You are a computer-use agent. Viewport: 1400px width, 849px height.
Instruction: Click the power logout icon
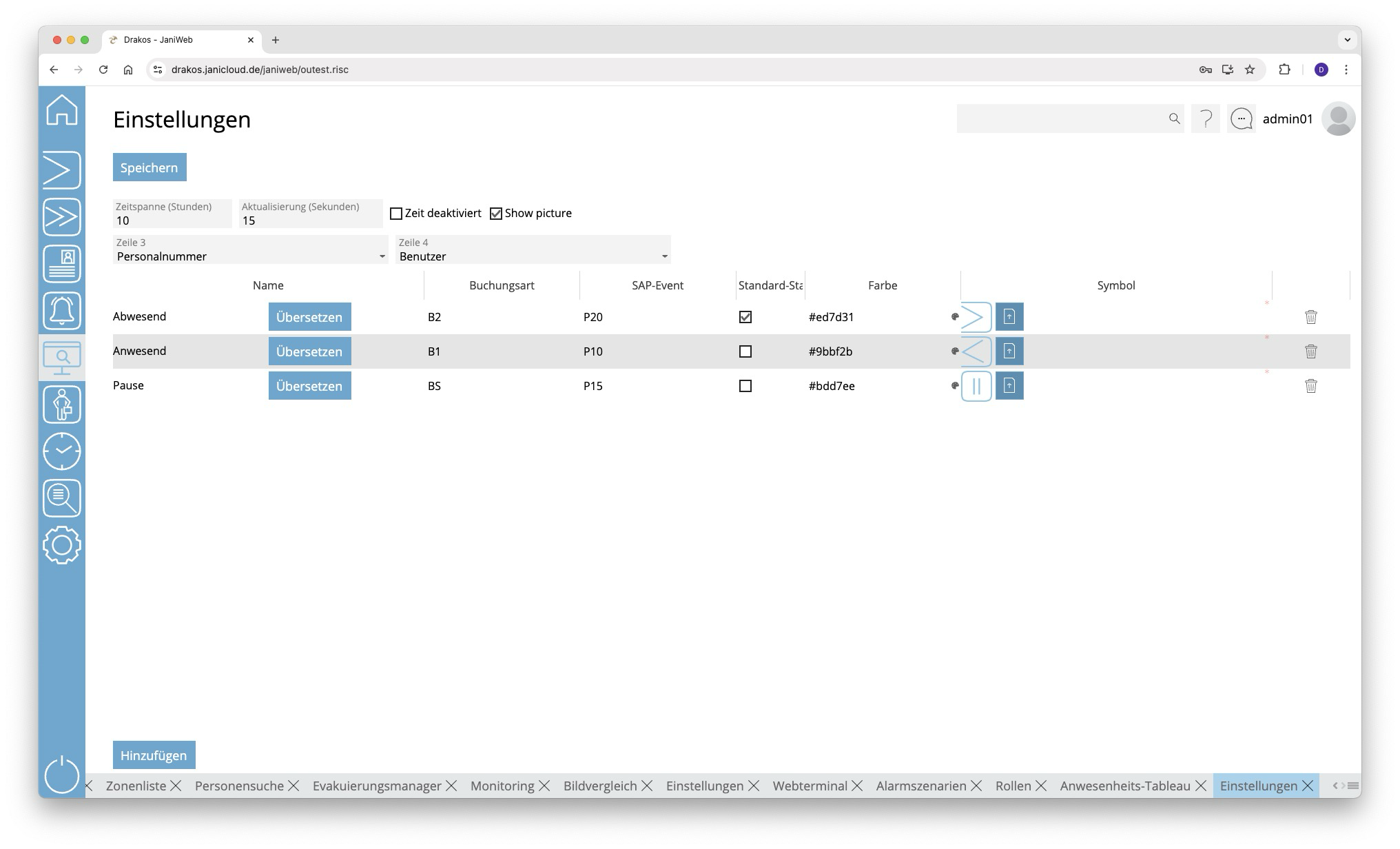click(62, 775)
